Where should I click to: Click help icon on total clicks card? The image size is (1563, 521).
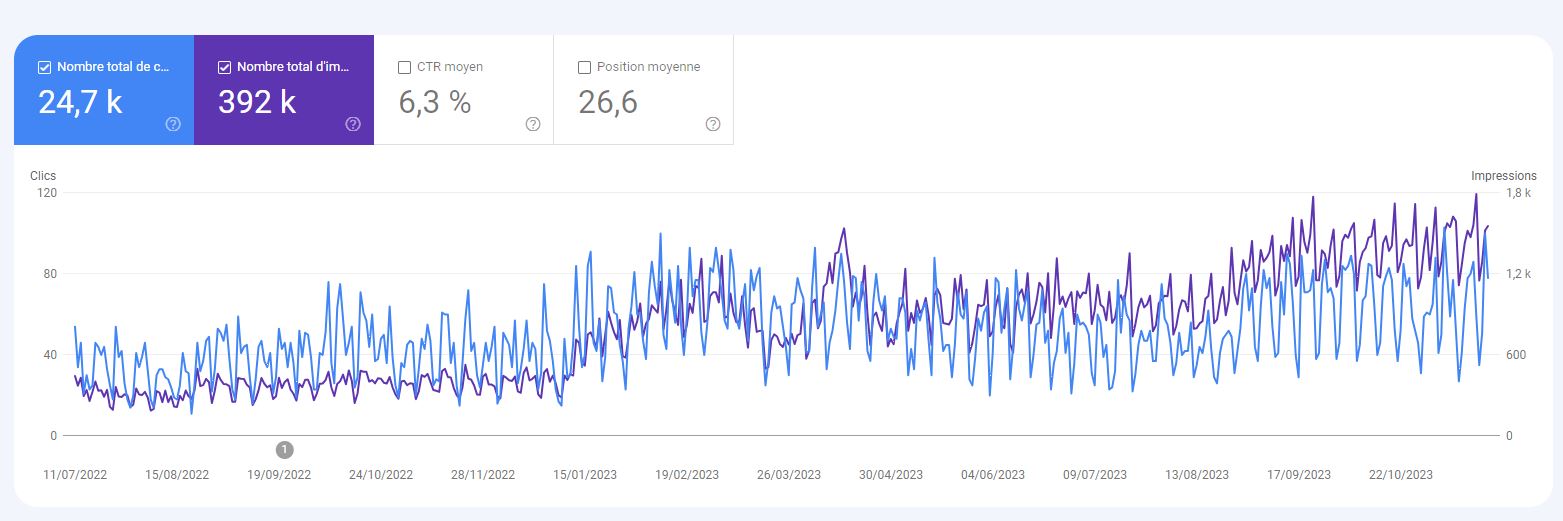173,124
